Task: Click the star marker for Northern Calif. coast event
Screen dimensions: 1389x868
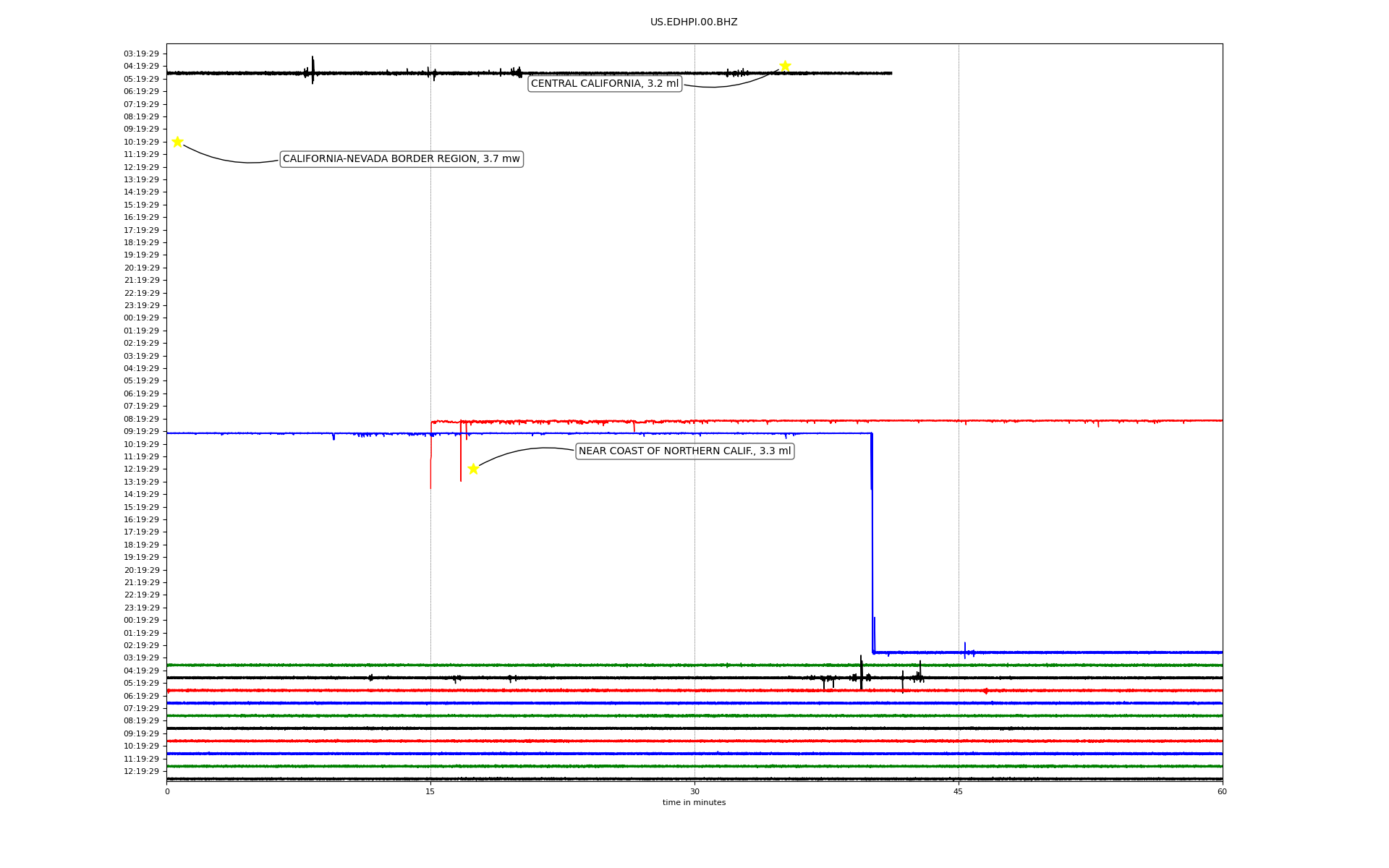Action: click(473, 469)
